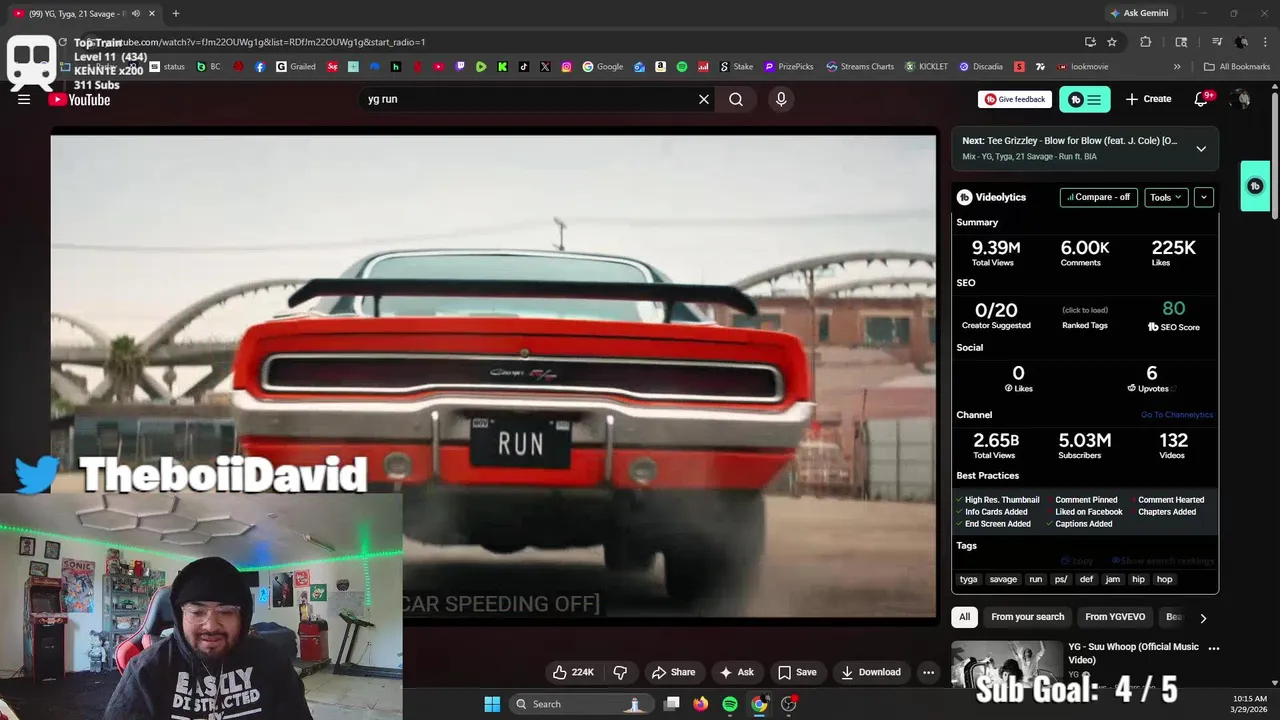Open the TubeBuddy menu in YouTube header
The image size is (1280, 720).
pos(1085,99)
